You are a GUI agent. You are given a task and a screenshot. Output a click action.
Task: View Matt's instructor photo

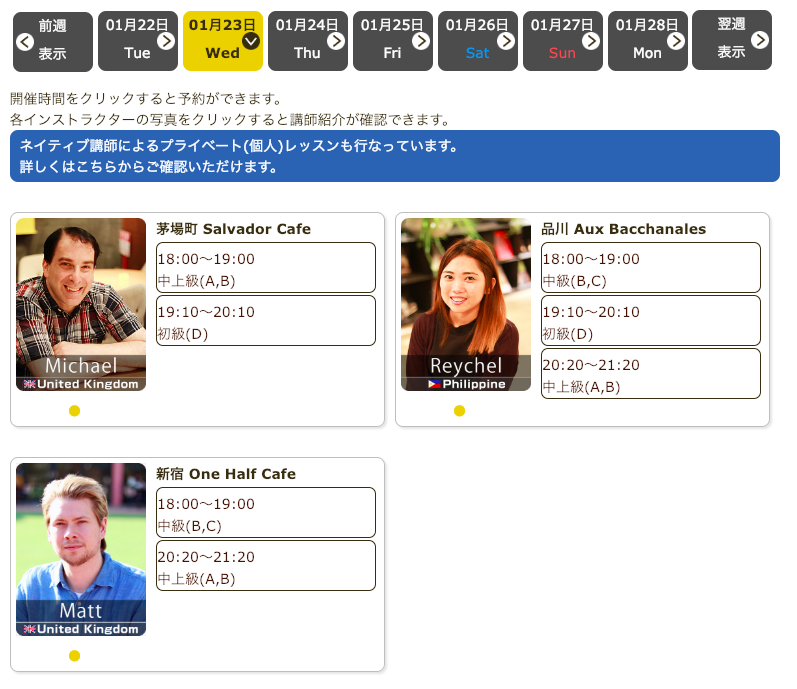coord(81,549)
